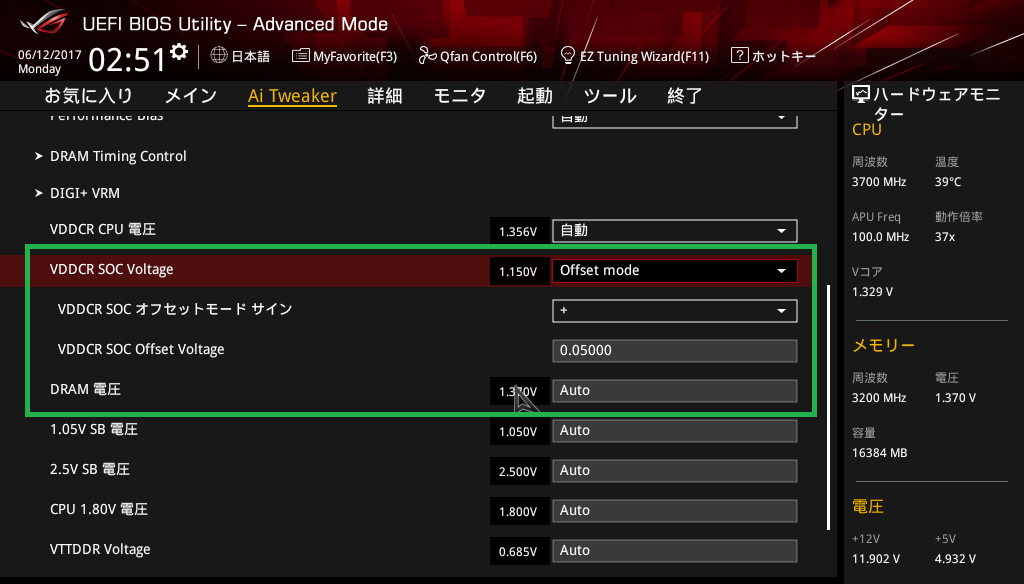This screenshot has width=1024, height=584.
Task: Click the 0.685V VTTDDR readout
Action: tap(519, 552)
